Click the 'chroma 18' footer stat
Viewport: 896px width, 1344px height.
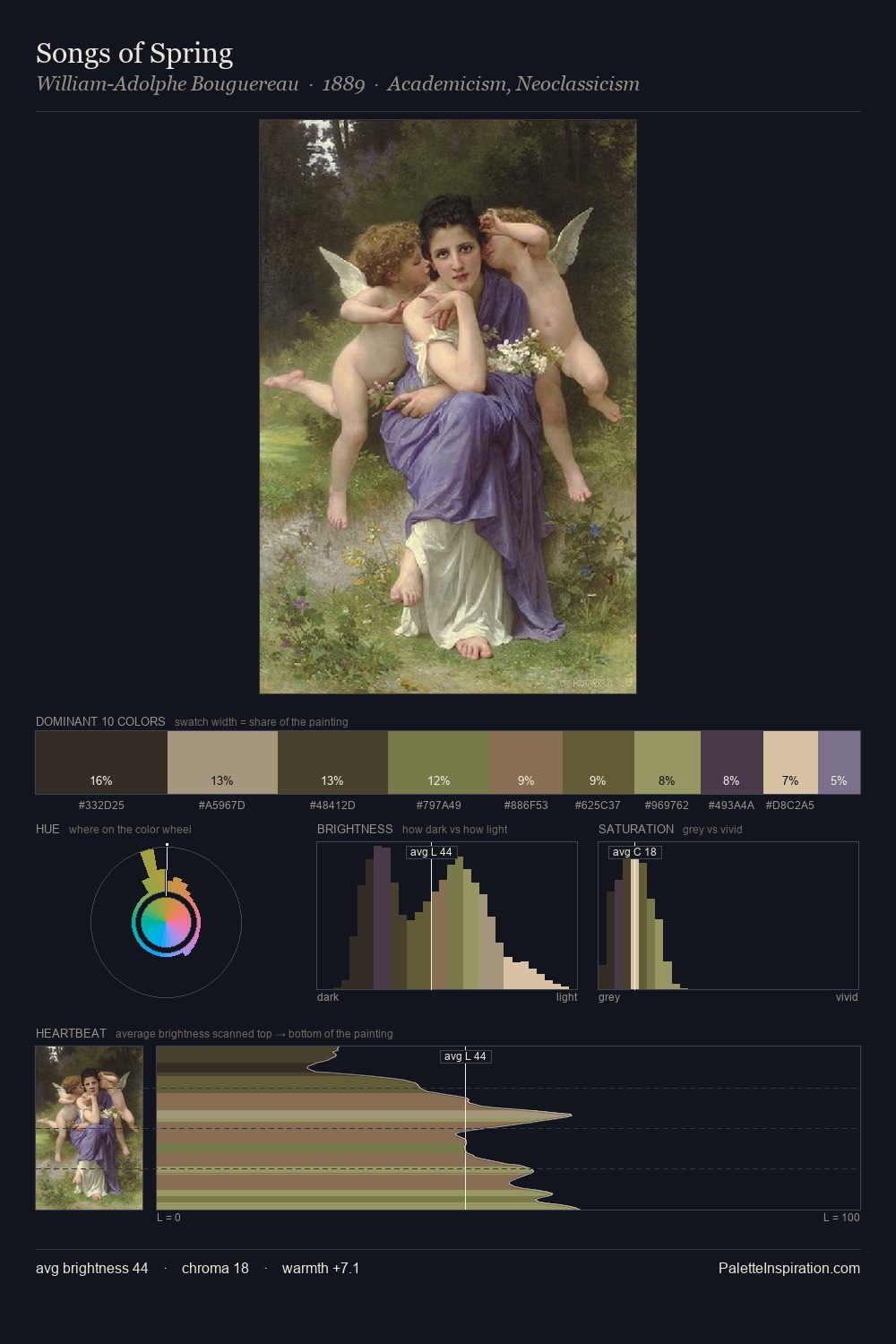[215, 1268]
